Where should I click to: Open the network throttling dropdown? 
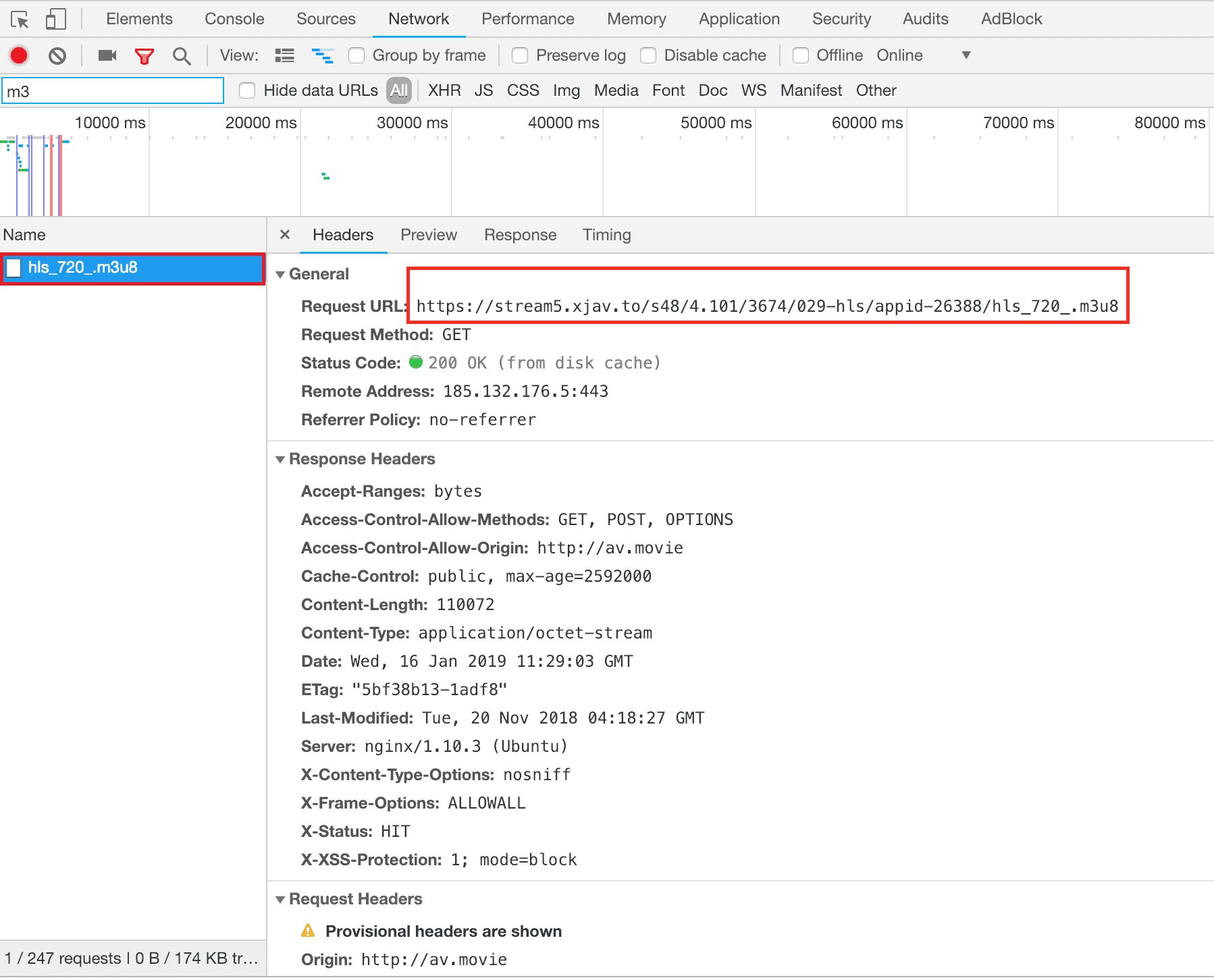point(967,55)
